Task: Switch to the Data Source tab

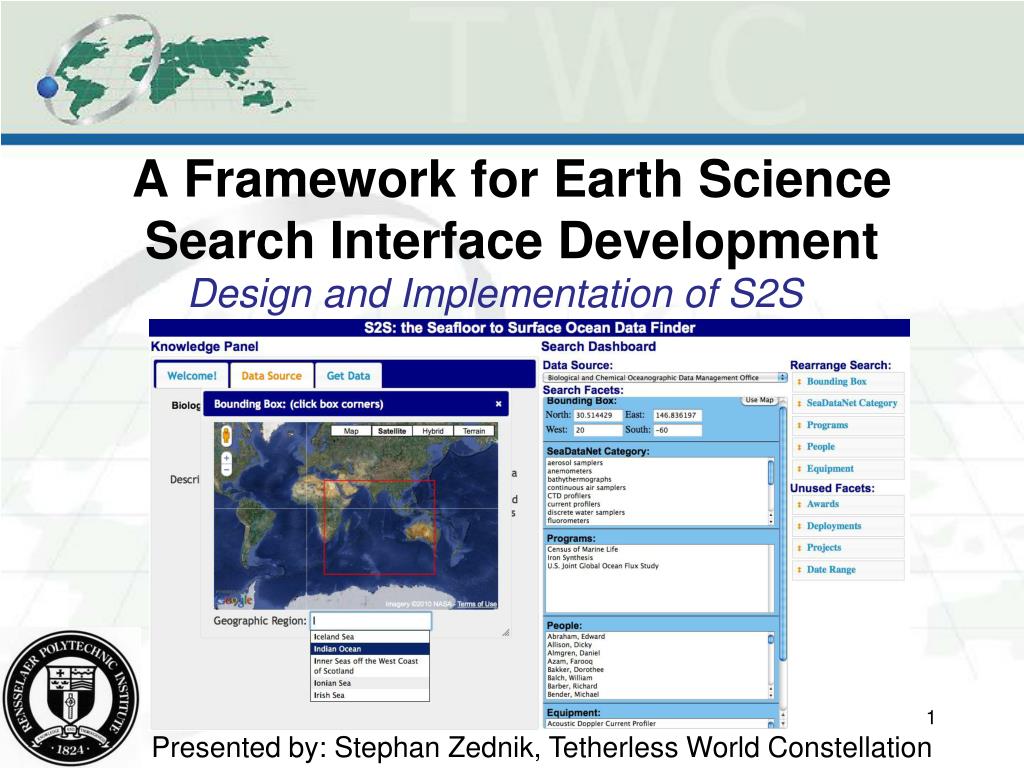Action: pyautogui.click(x=272, y=376)
